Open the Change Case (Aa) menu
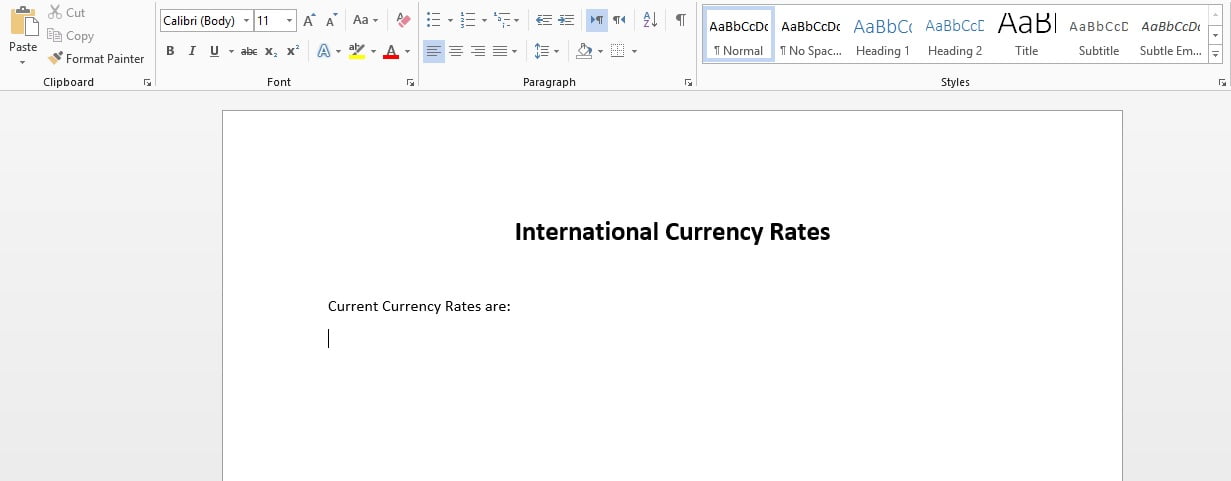 [365, 20]
